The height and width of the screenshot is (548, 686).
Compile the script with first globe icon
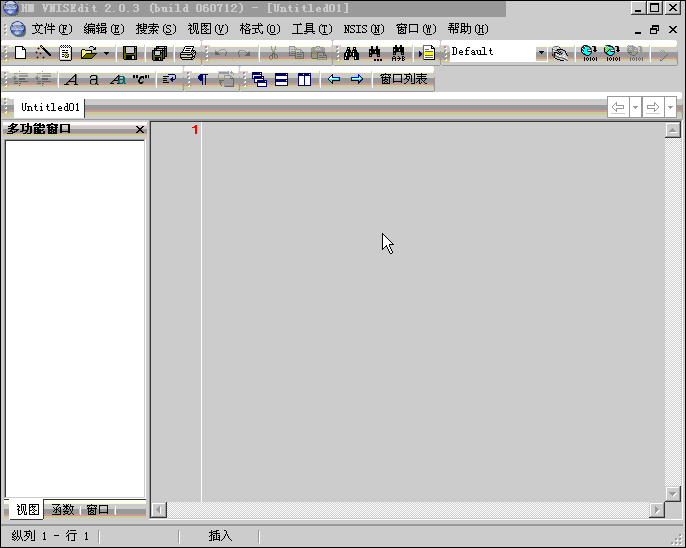589,53
